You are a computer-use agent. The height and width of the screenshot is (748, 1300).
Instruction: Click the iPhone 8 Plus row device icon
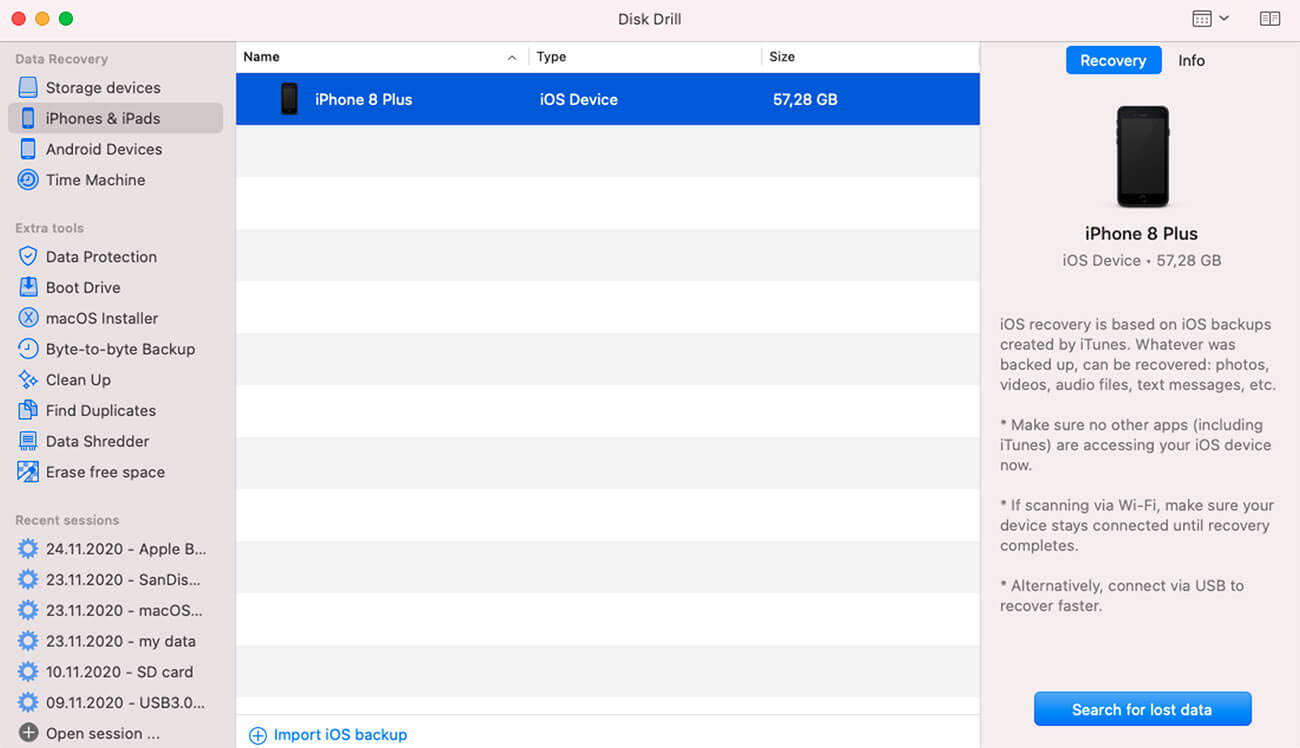coord(289,99)
